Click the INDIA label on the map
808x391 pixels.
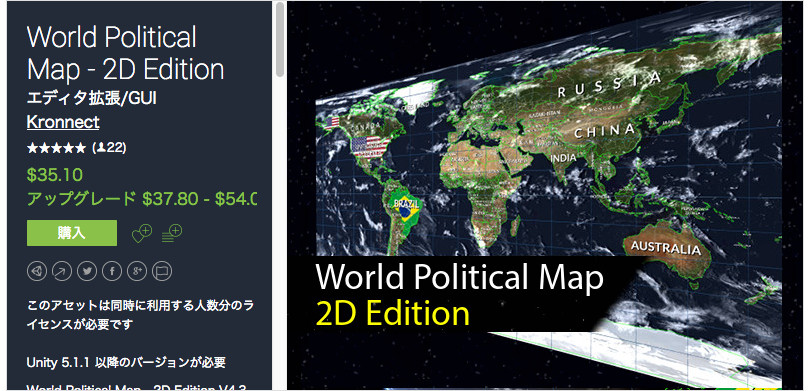[x=563, y=158]
